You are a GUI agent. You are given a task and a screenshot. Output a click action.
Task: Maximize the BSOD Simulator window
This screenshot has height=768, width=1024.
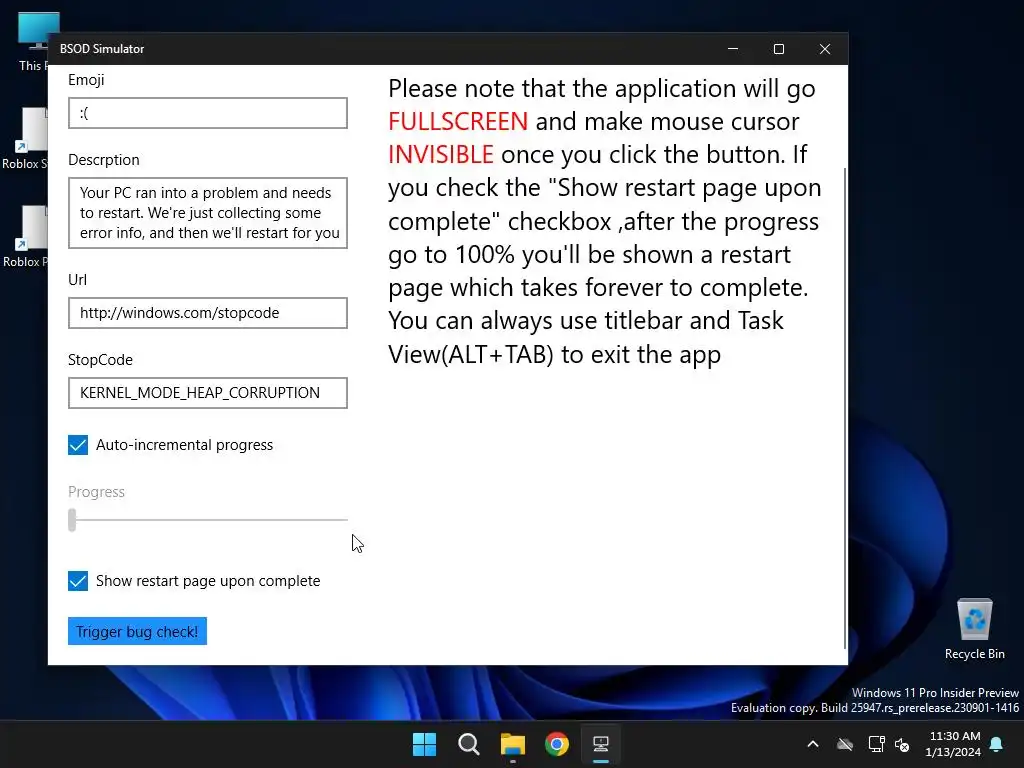point(778,49)
